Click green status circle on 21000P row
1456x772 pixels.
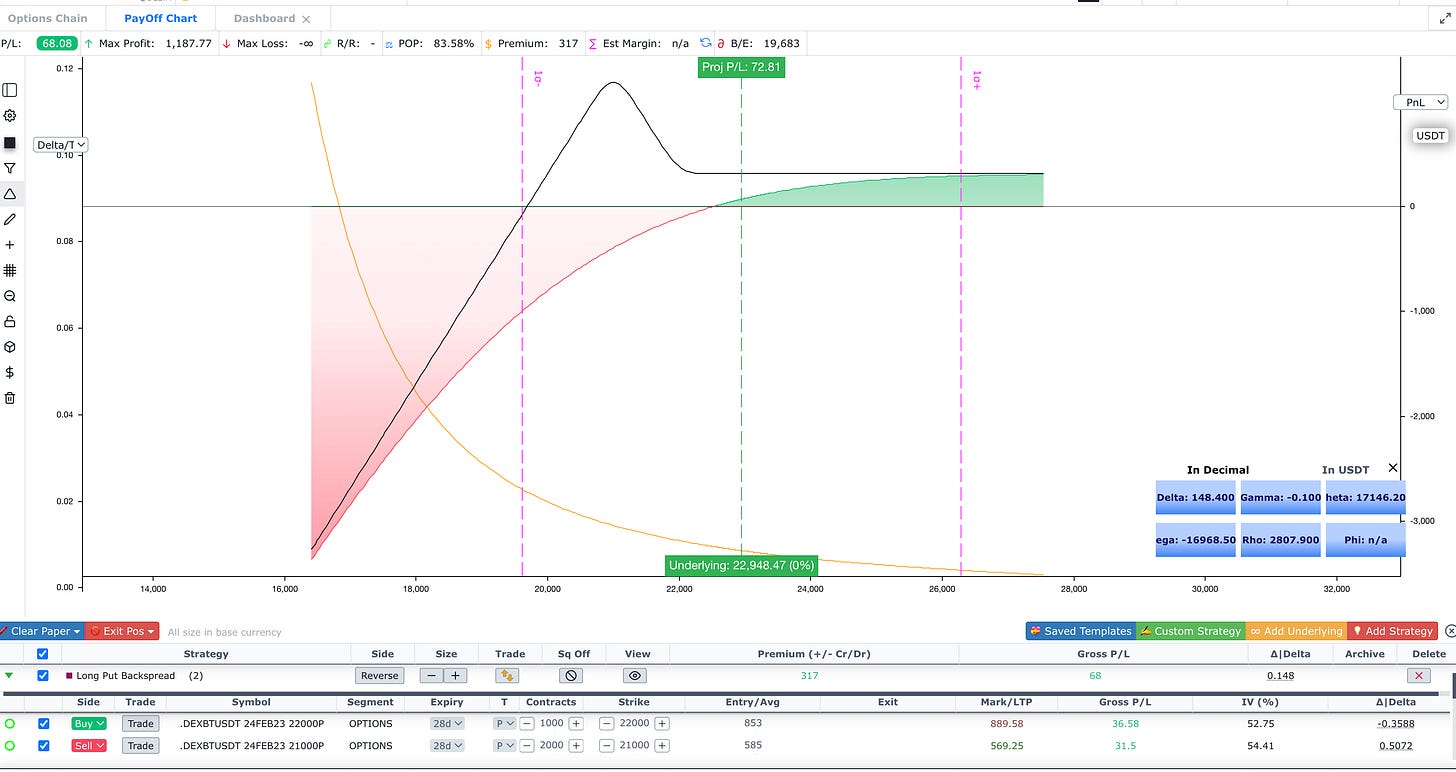pos(10,746)
